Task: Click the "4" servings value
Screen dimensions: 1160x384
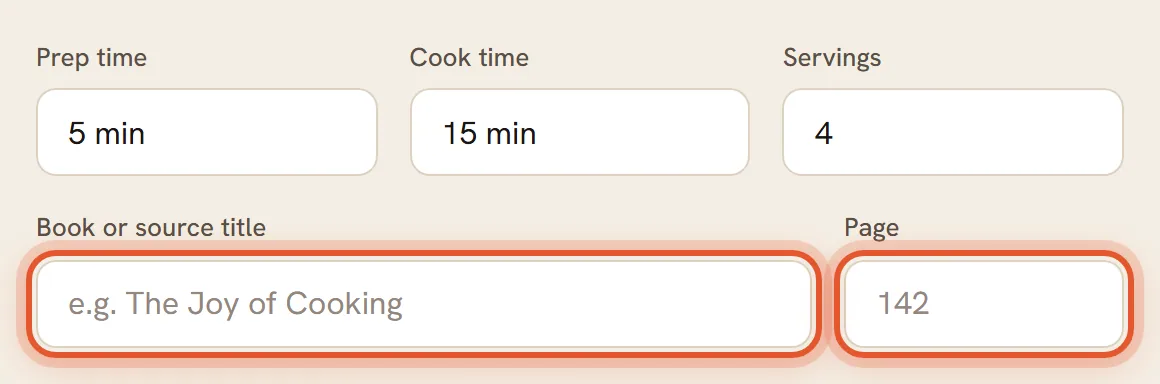Action: [823, 134]
